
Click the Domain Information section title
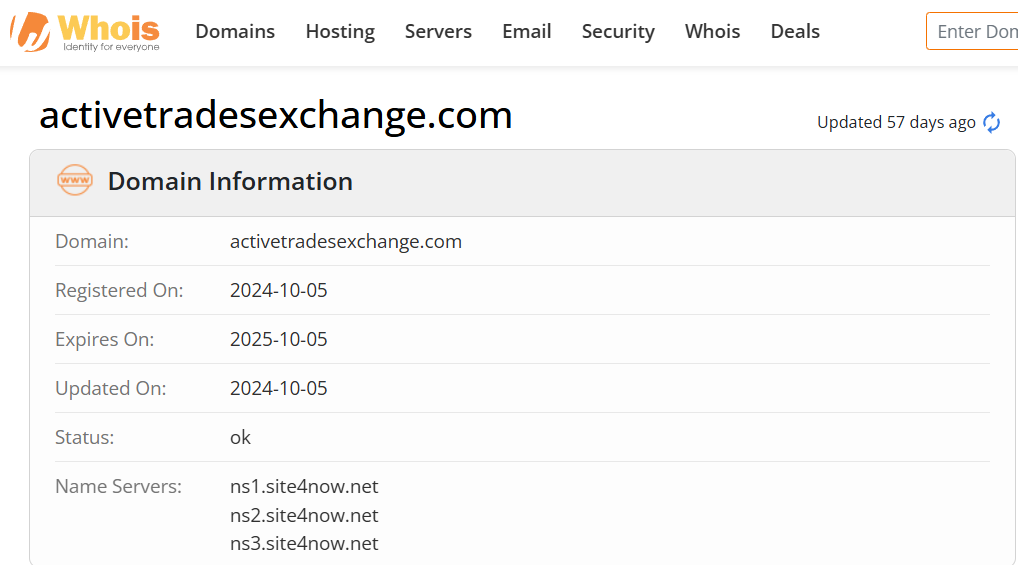(x=230, y=181)
